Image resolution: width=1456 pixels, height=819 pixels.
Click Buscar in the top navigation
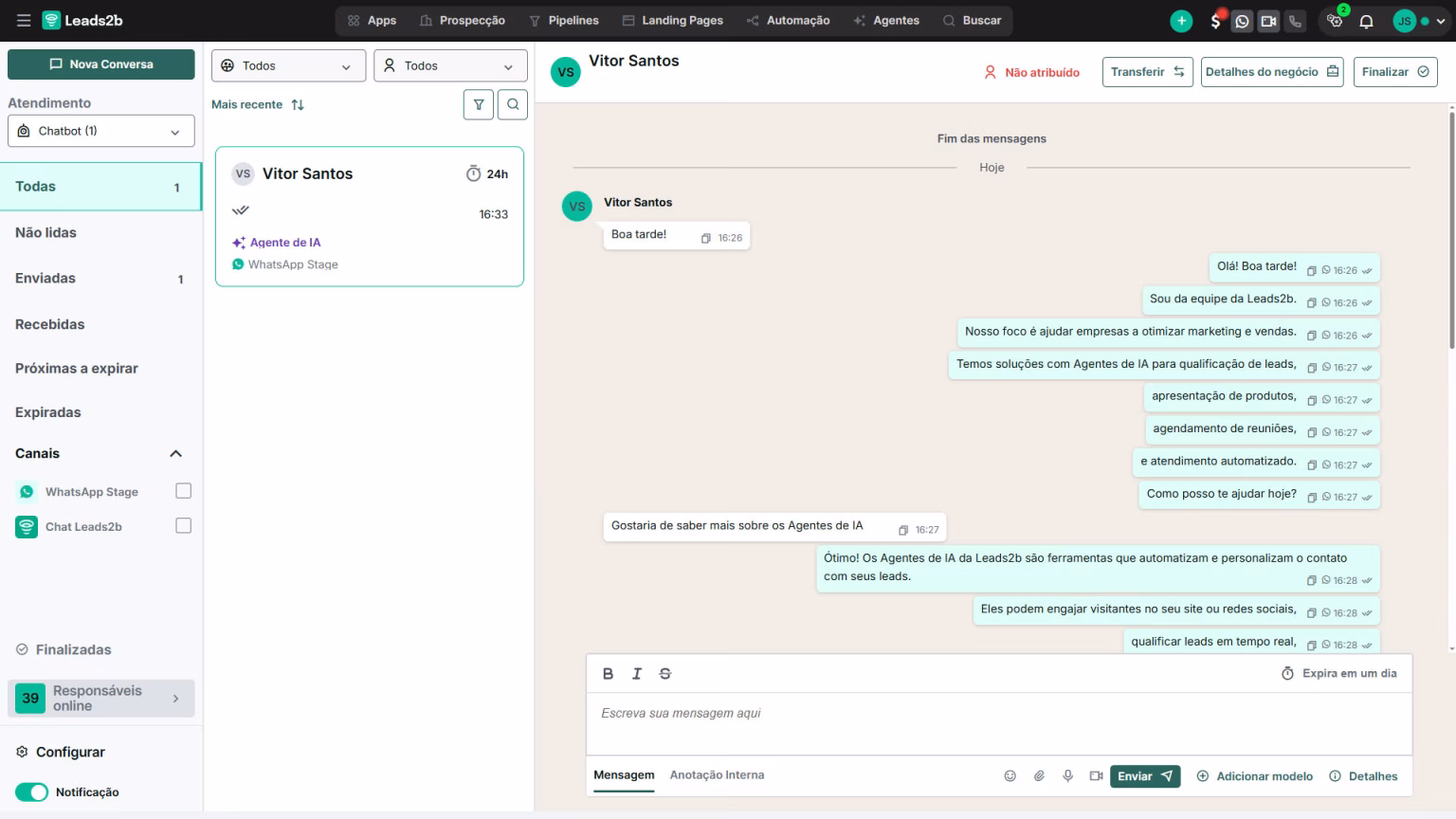point(973,20)
